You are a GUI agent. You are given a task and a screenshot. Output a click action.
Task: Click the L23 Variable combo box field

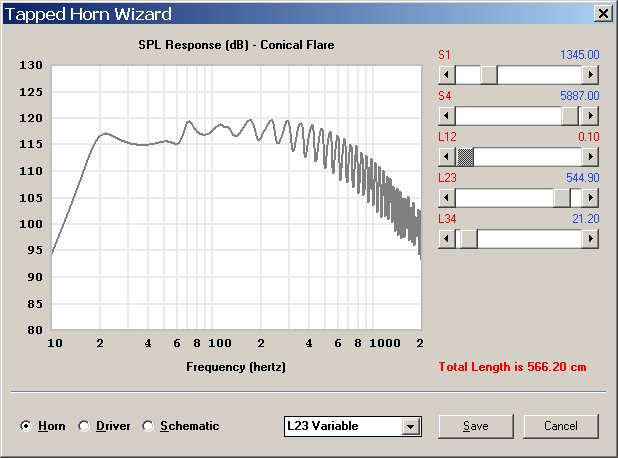(353, 426)
